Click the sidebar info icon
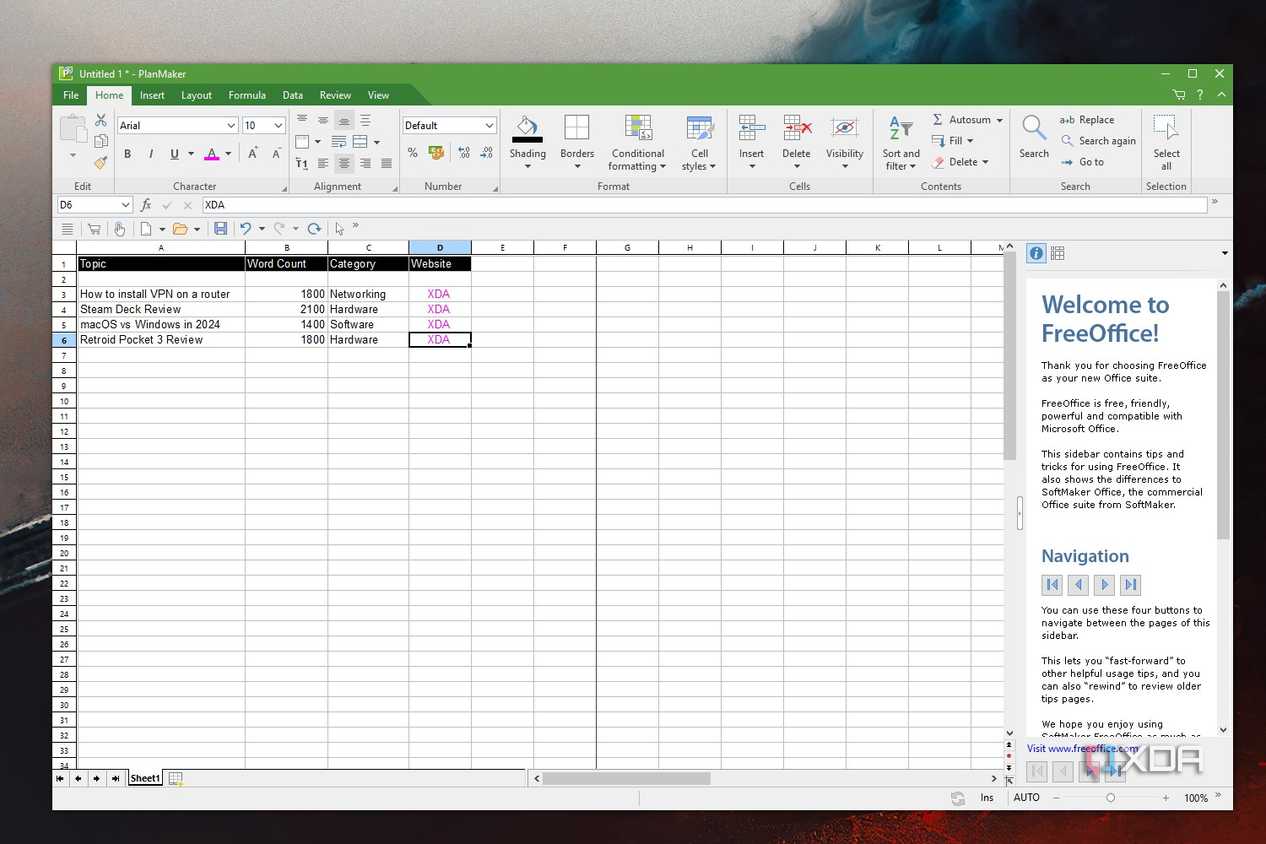 [1036, 253]
